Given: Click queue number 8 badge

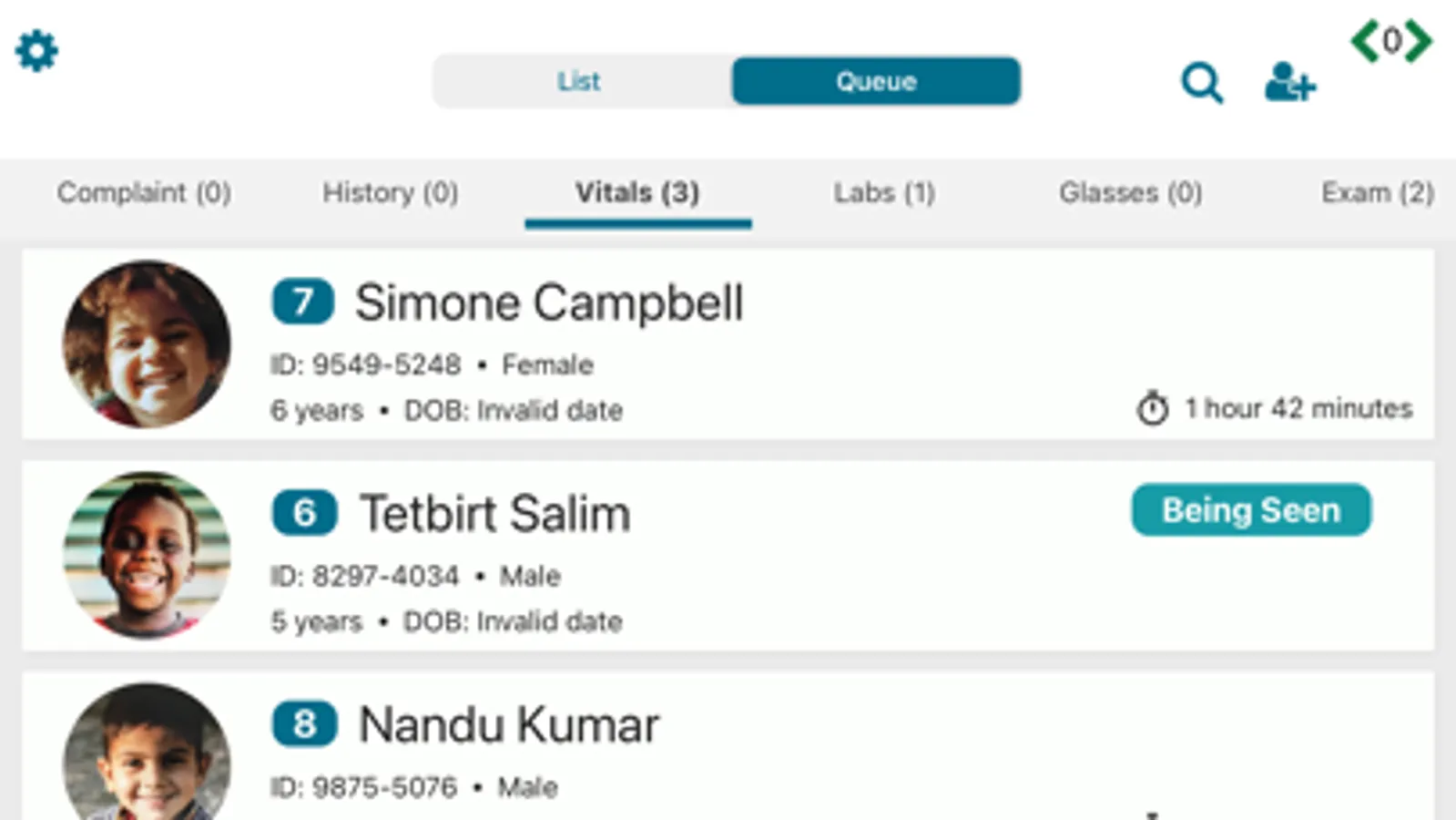Looking at the screenshot, I should (304, 724).
